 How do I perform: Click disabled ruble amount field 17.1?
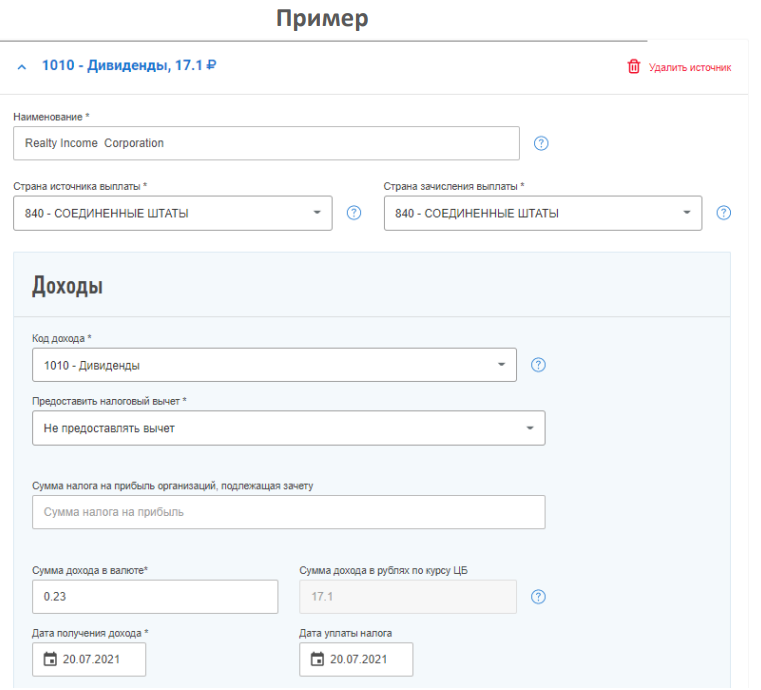point(408,596)
